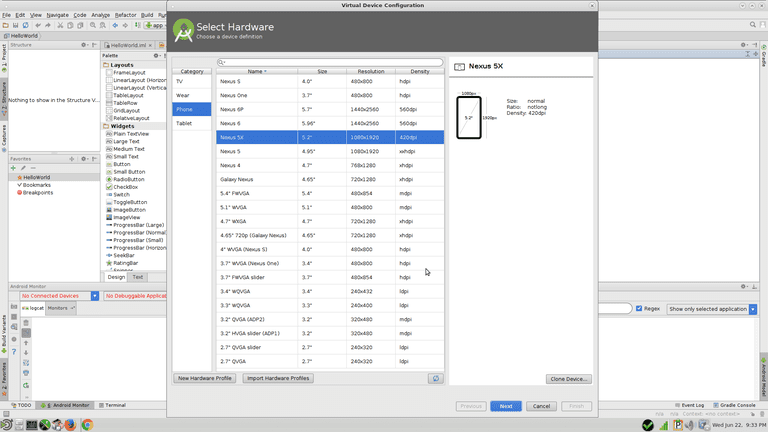Click the Android Monitor help question icon

tap(14, 352)
